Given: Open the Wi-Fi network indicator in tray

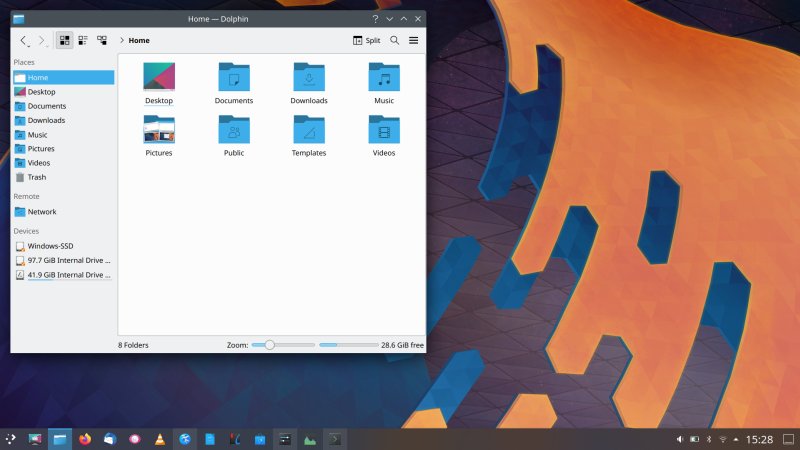Looking at the screenshot, I should [722, 439].
